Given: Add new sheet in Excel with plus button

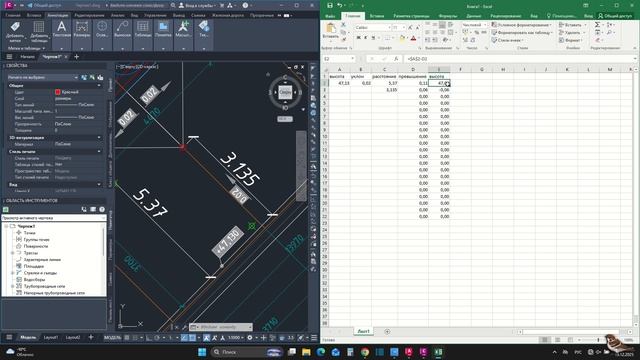Looking at the screenshot, I should point(387,331).
